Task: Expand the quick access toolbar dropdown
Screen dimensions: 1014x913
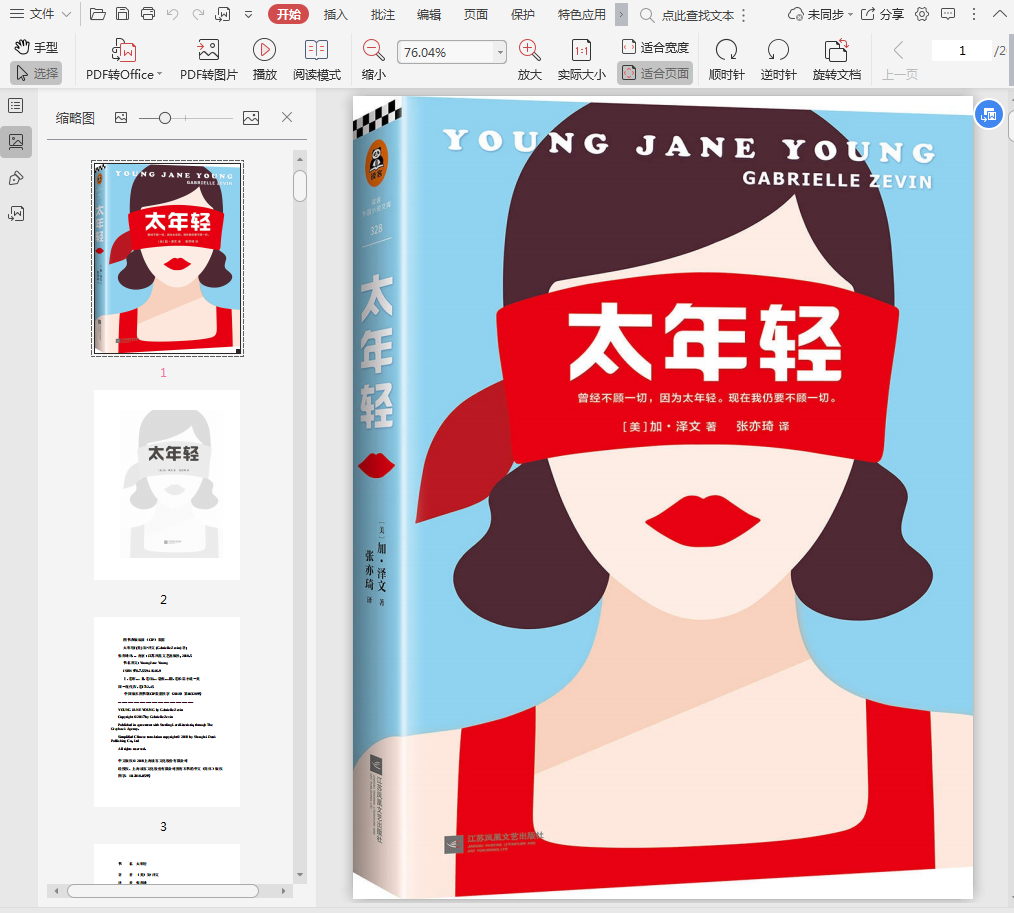Action: point(249,14)
